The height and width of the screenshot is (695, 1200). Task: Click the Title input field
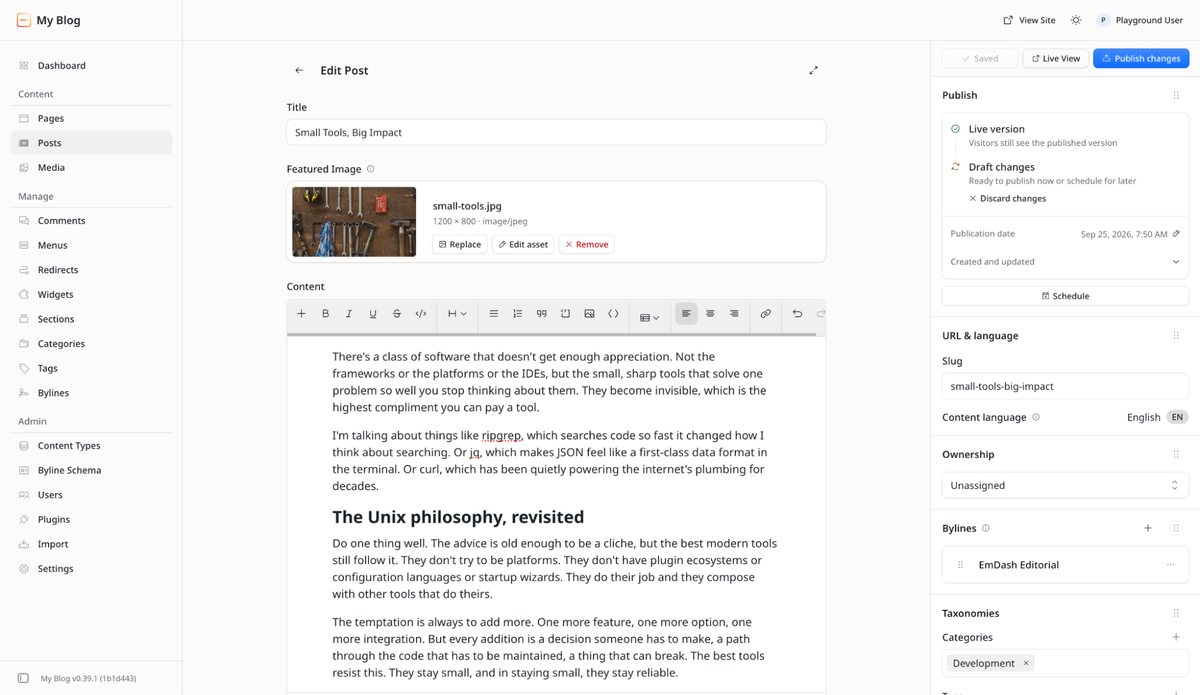click(556, 132)
